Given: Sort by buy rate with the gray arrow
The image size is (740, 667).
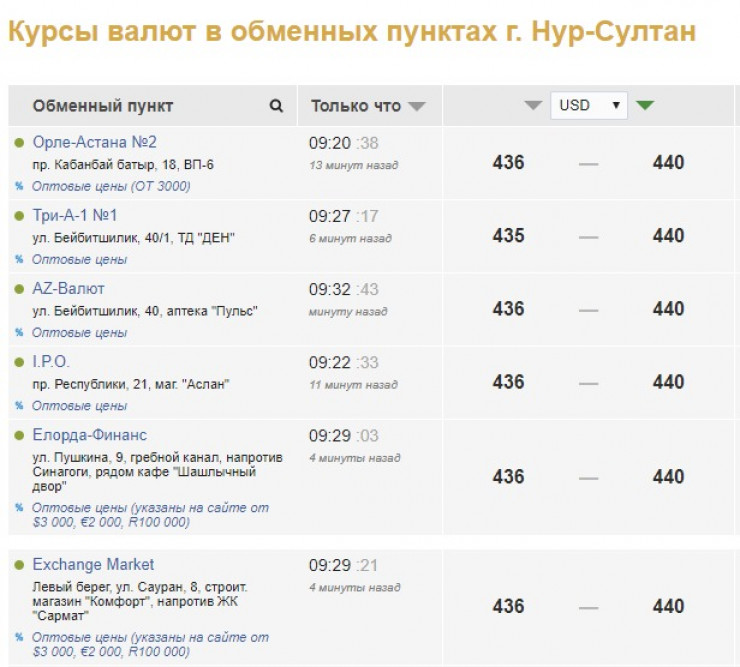Looking at the screenshot, I should click(x=533, y=106).
